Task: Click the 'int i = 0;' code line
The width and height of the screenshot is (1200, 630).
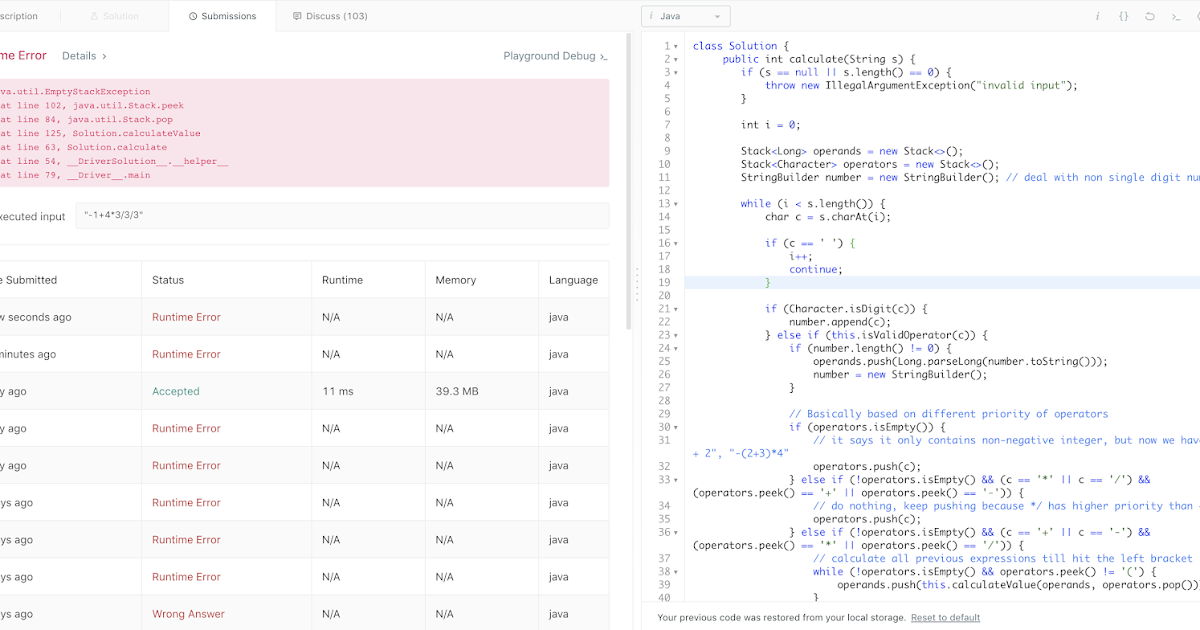Action: (771, 125)
